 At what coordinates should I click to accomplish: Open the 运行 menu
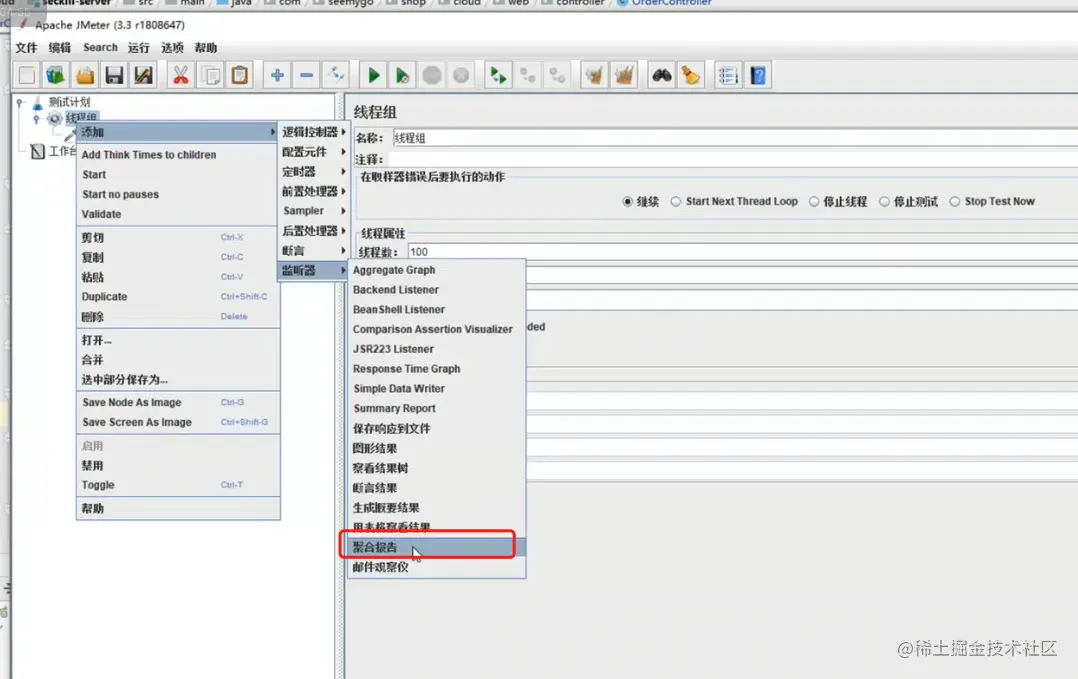point(138,47)
